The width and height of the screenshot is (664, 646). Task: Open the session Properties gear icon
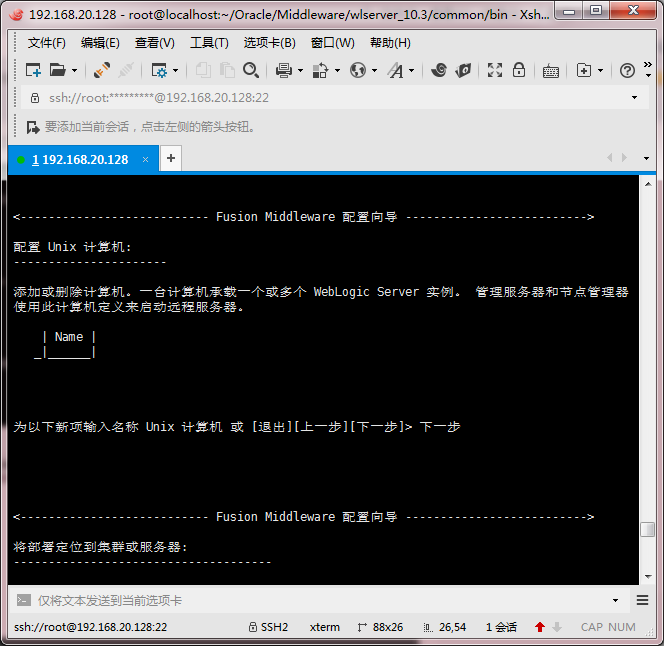point(159,70)
